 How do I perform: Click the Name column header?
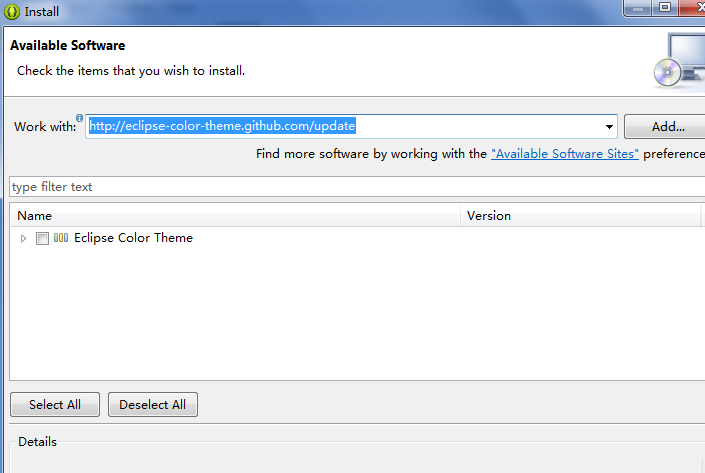coord(235,216)
